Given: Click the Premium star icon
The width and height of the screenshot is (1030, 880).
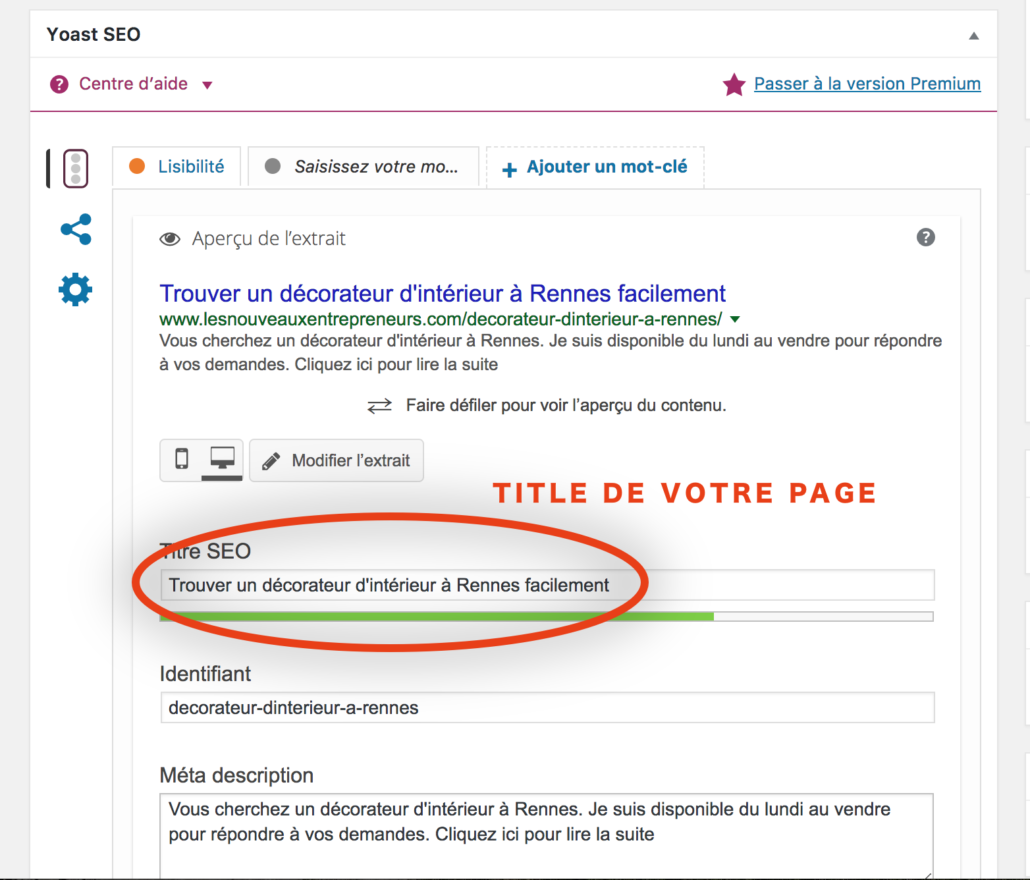Looking at the screenshot, I should coord(734,84).
